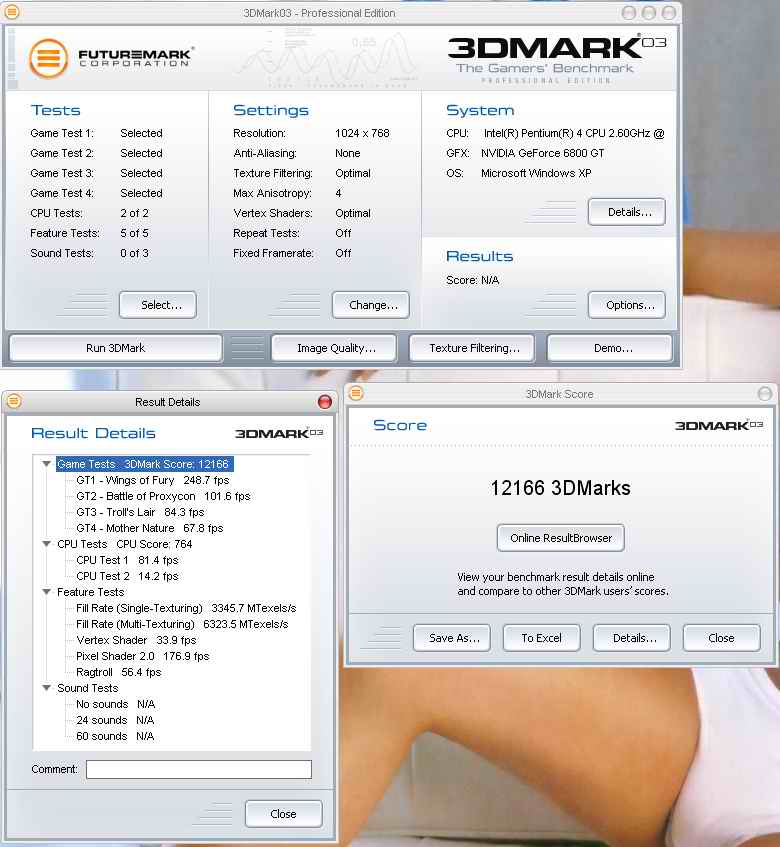Select No sounds N/A row

tap(116, 704)
